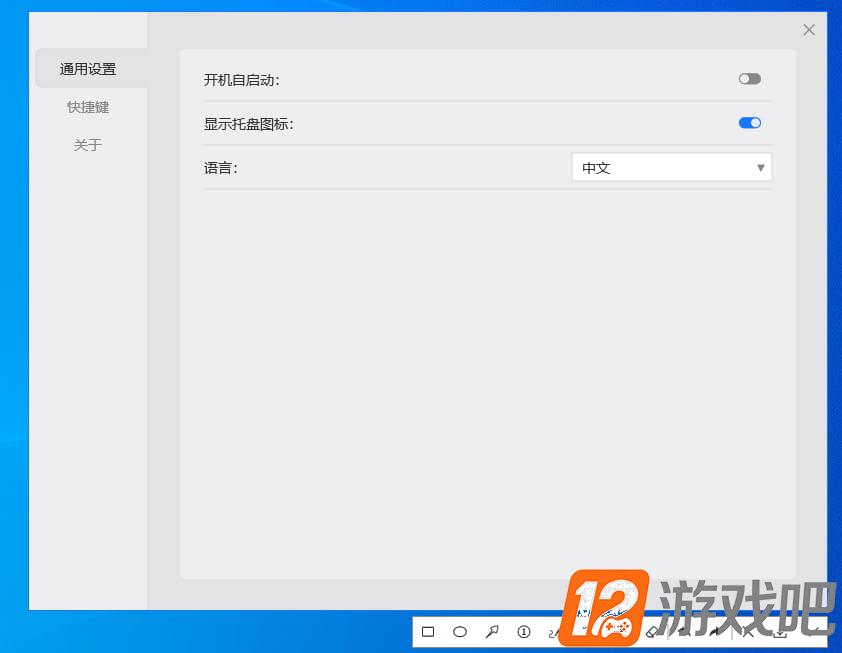Click the 开机自启动 label
Screen dimensions: 842x653
pos(242,80)
